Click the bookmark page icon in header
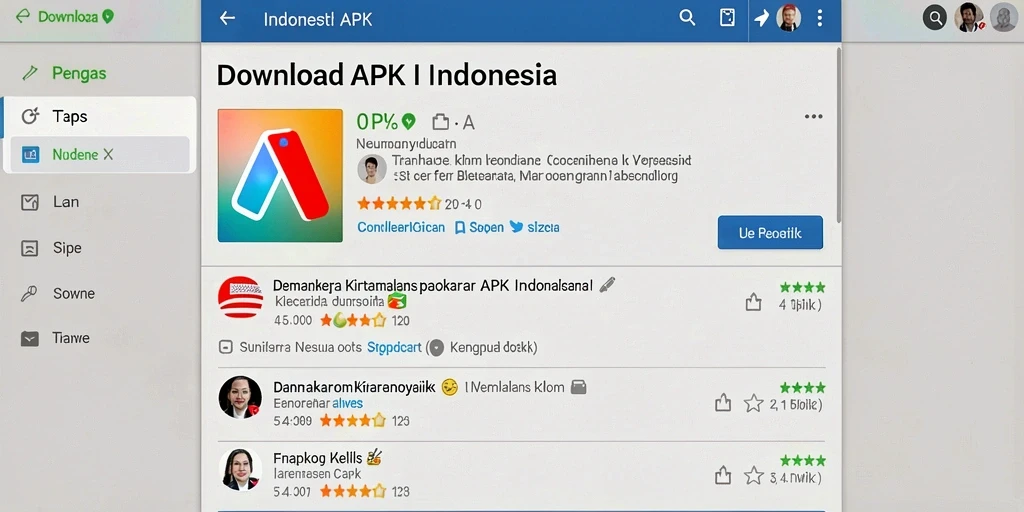1024x512 pixels. click(727, 18)
